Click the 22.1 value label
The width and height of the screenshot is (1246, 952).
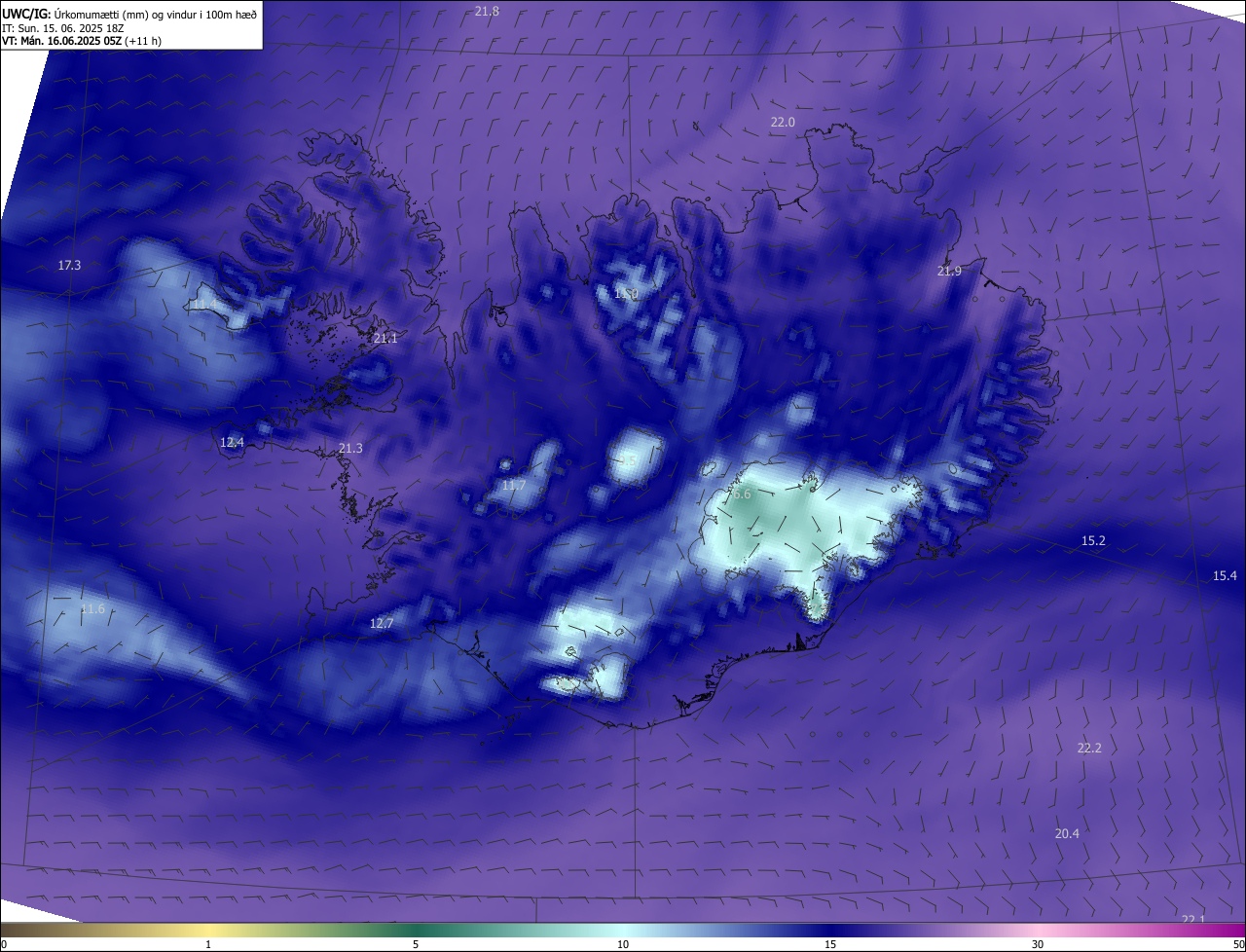(1192, 919)
